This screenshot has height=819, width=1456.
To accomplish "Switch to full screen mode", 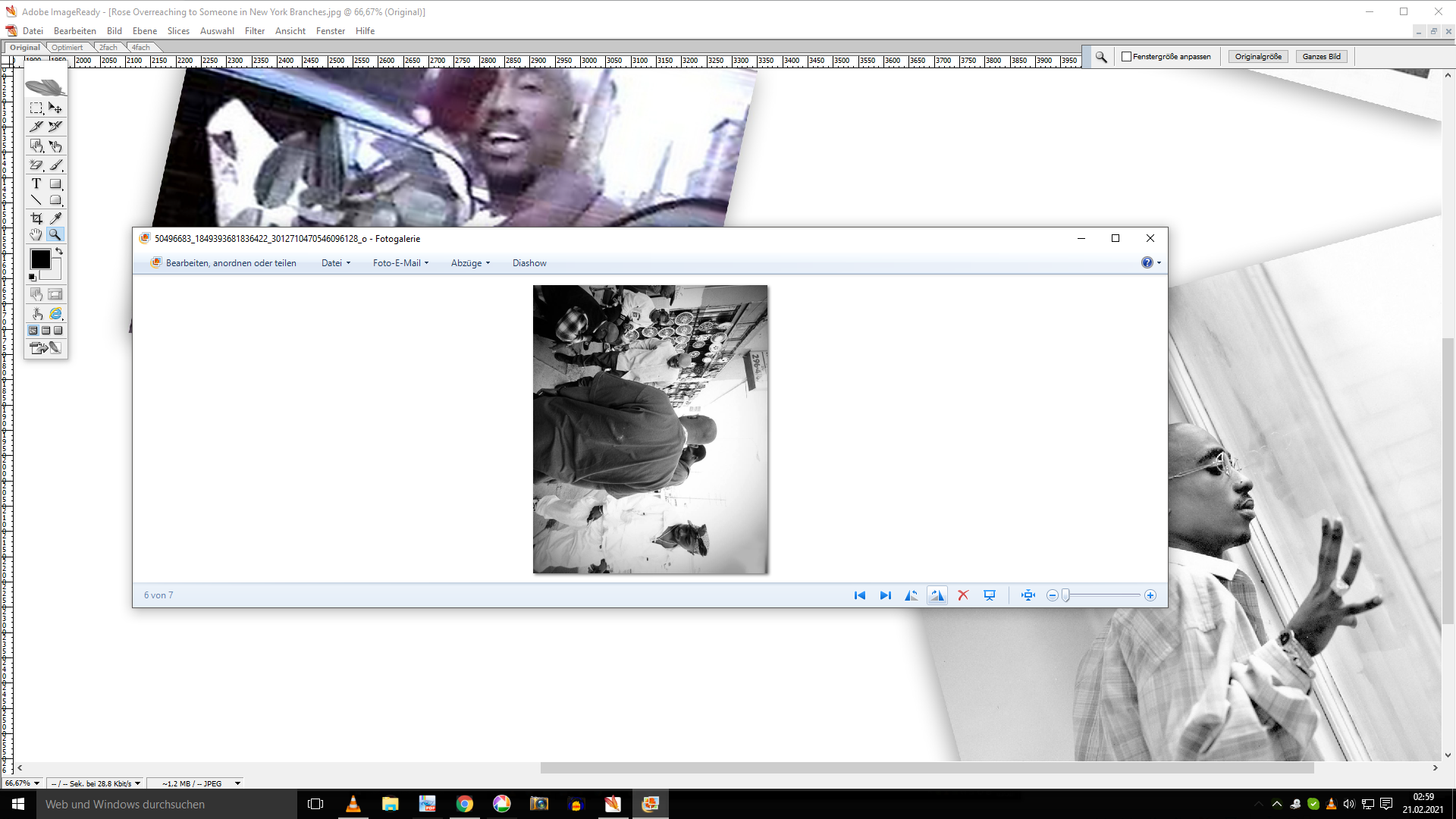I will pyautogui.click(x=58, y=331).
